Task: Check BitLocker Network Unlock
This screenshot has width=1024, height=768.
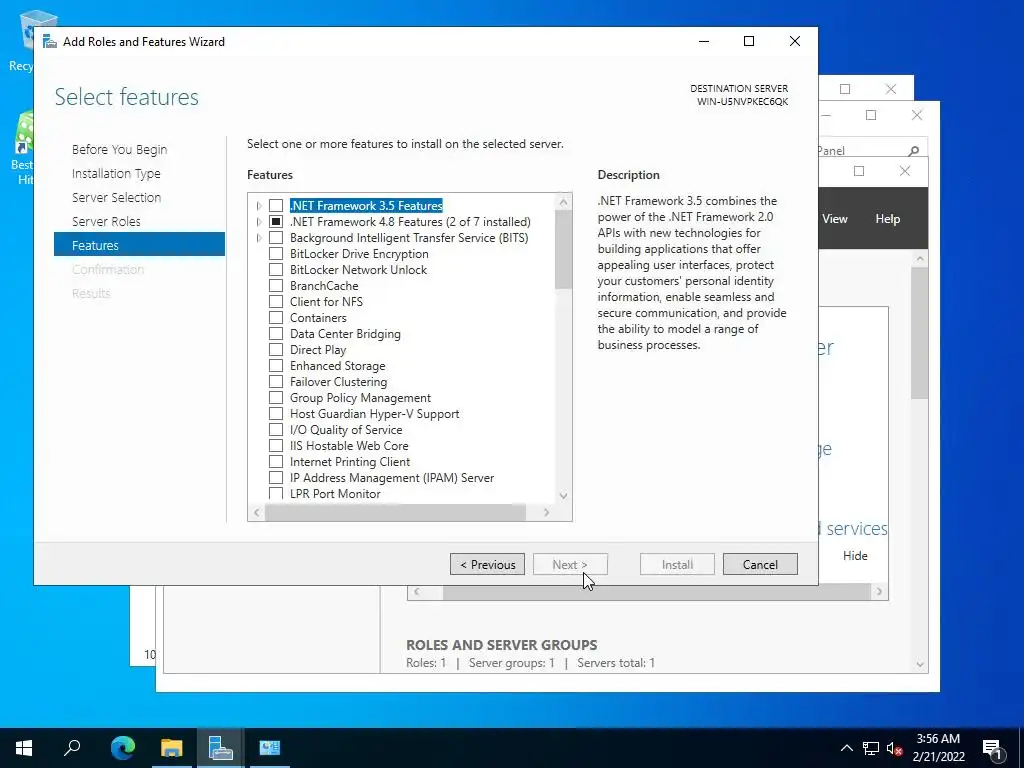Action: [x=276, y=270]
